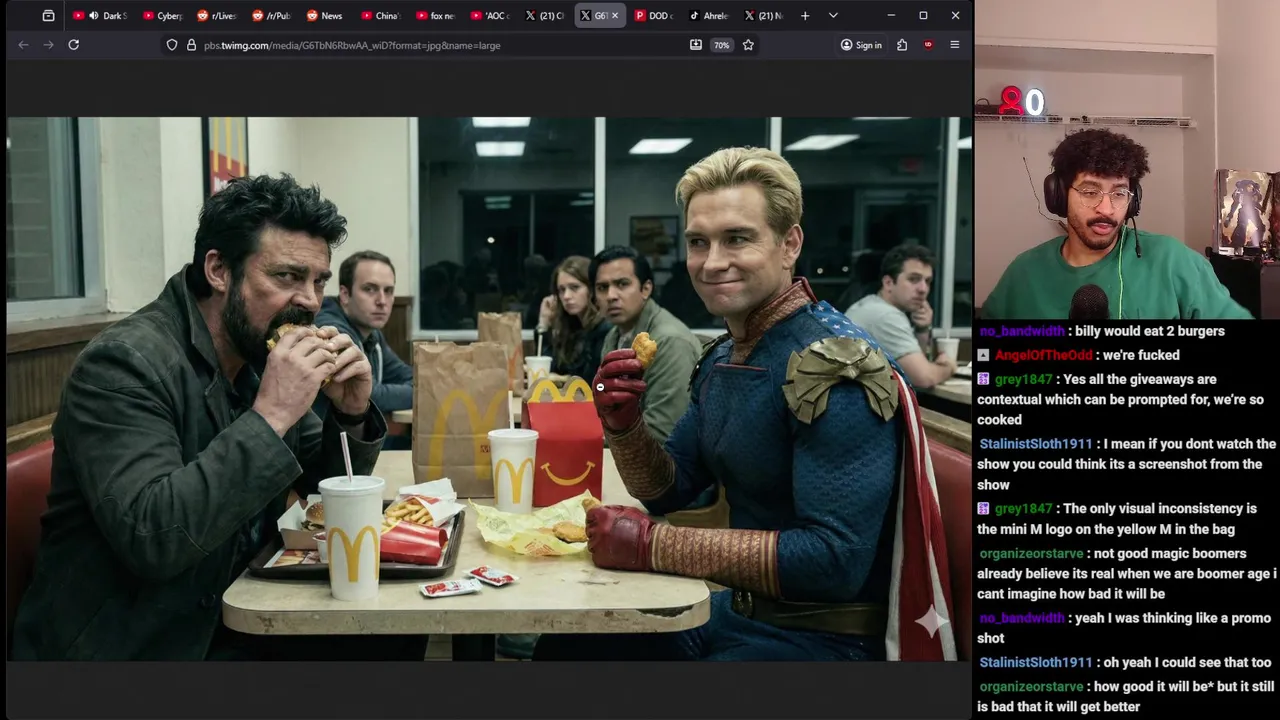Mute the Dark S YouTube tab audio

93,15
